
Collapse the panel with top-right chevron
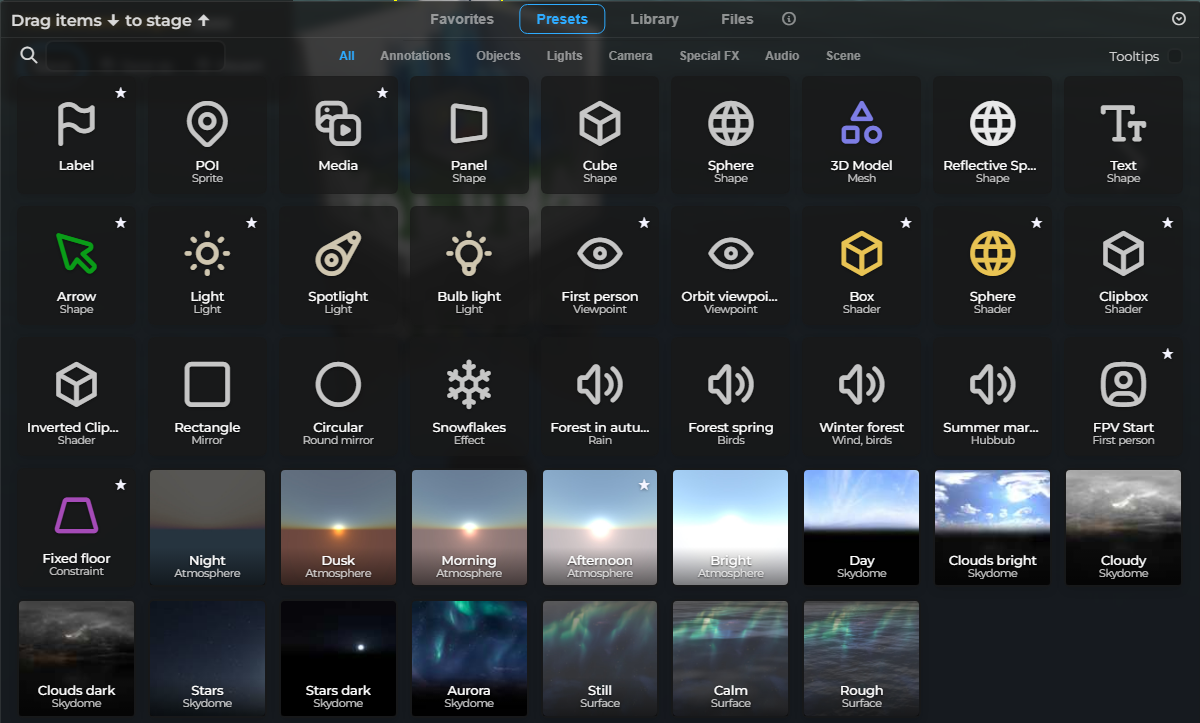1178,19
